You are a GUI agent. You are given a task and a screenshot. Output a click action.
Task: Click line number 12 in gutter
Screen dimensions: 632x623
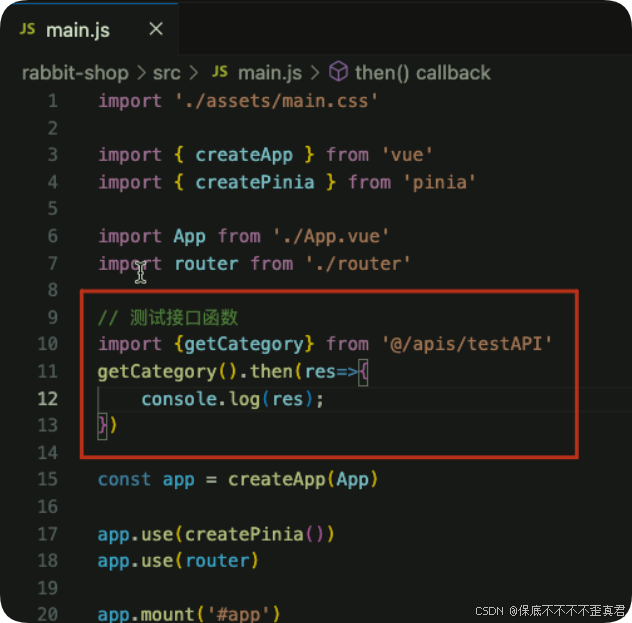[48, 399]
